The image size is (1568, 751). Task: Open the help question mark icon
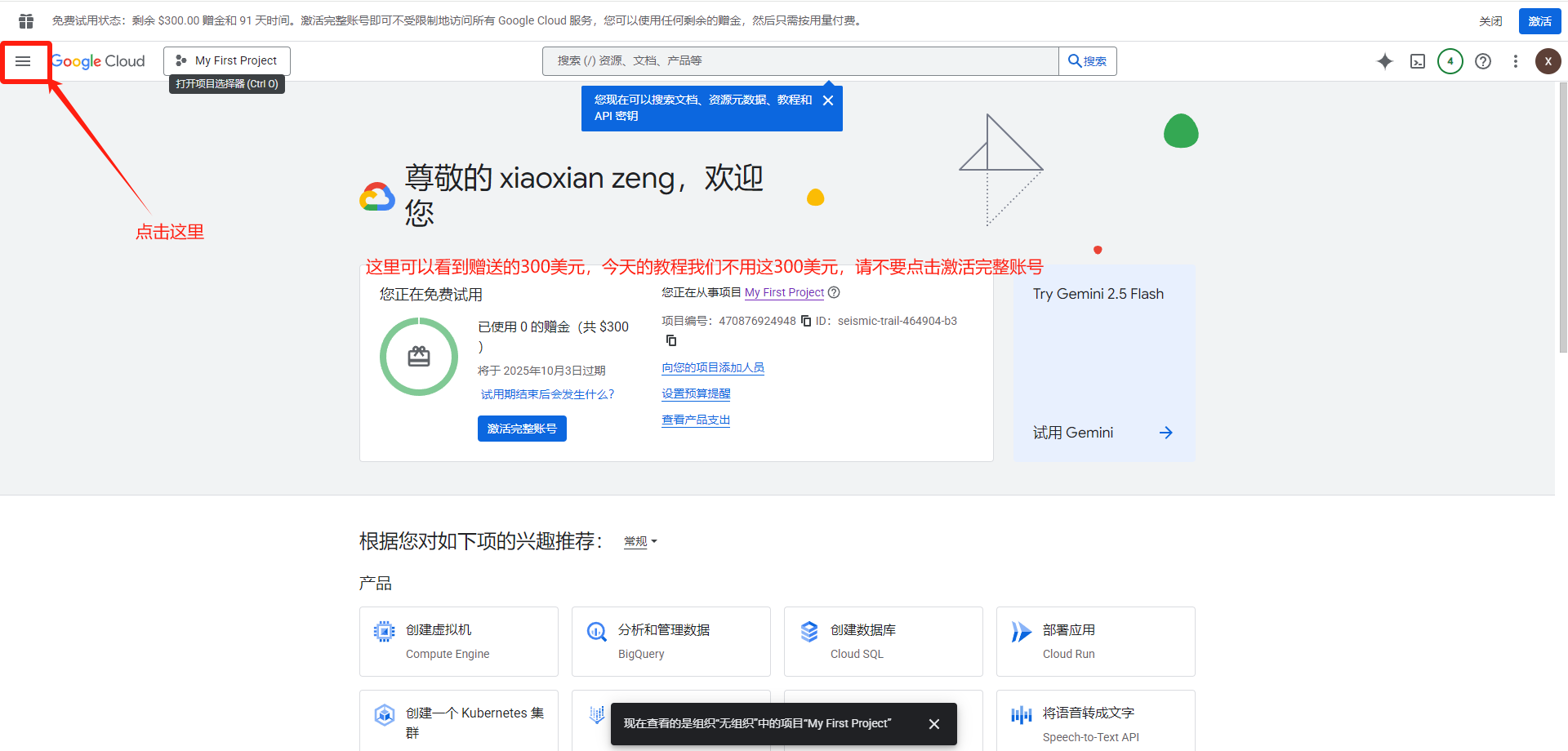pos(1483,61)
